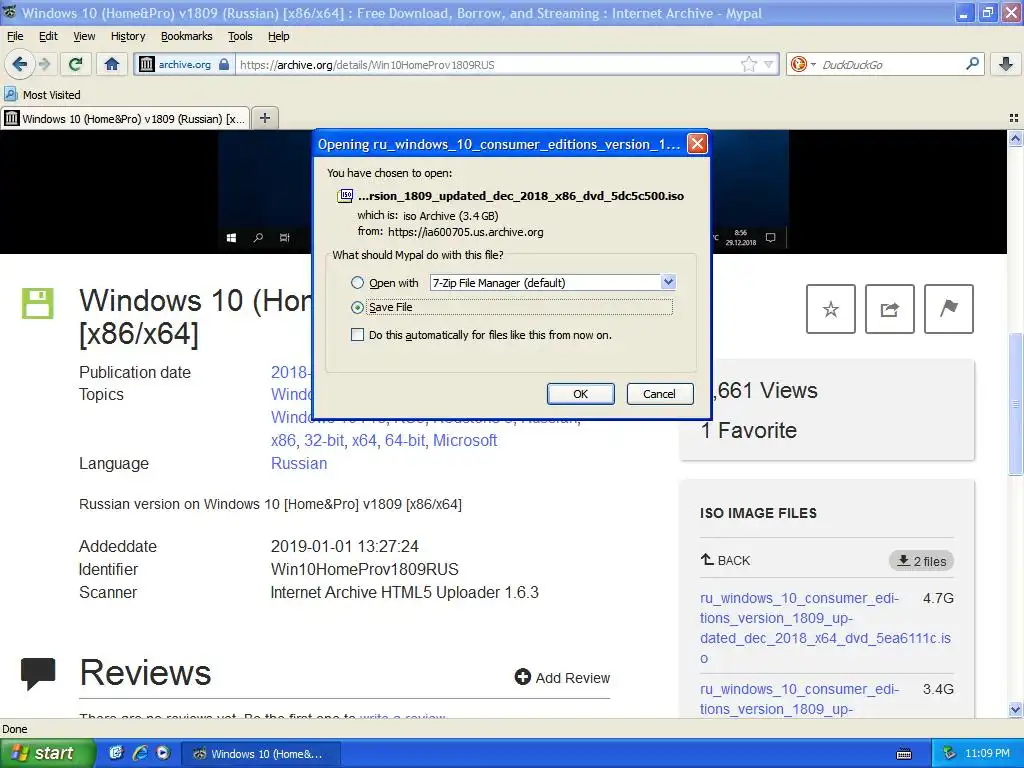
Task: Click the 2 files download button
Action: coord(921,561)
